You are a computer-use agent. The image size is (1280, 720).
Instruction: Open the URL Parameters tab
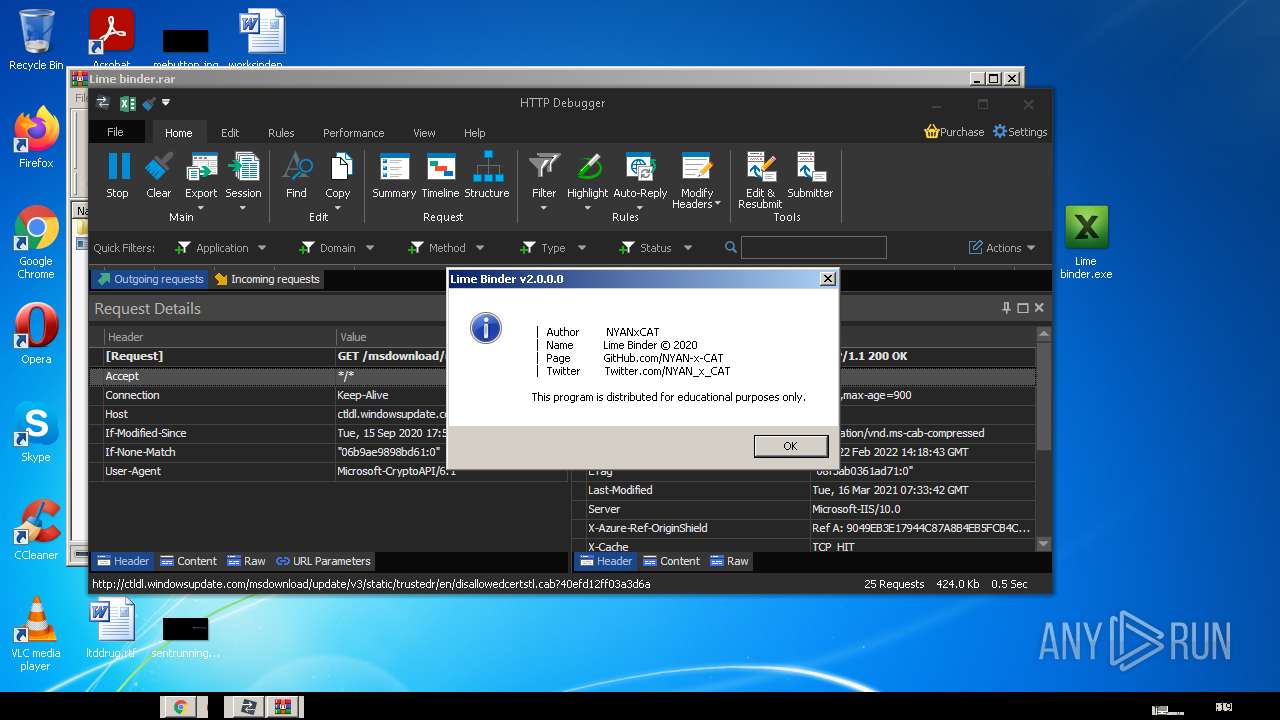click(323, 561)
